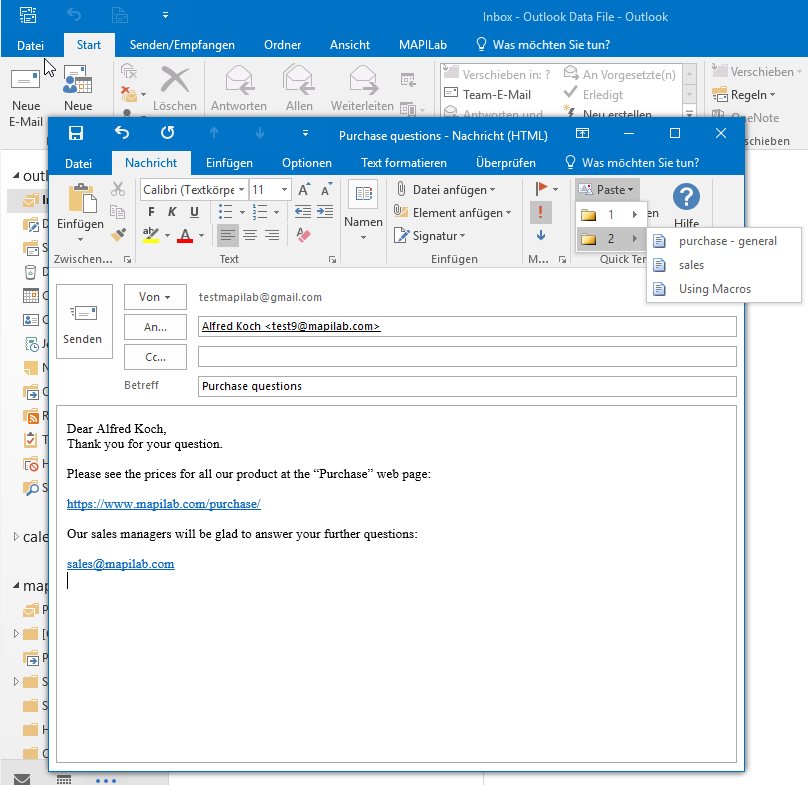Choose purchase - general template
The image size is (808, 785).
[723, 241]
